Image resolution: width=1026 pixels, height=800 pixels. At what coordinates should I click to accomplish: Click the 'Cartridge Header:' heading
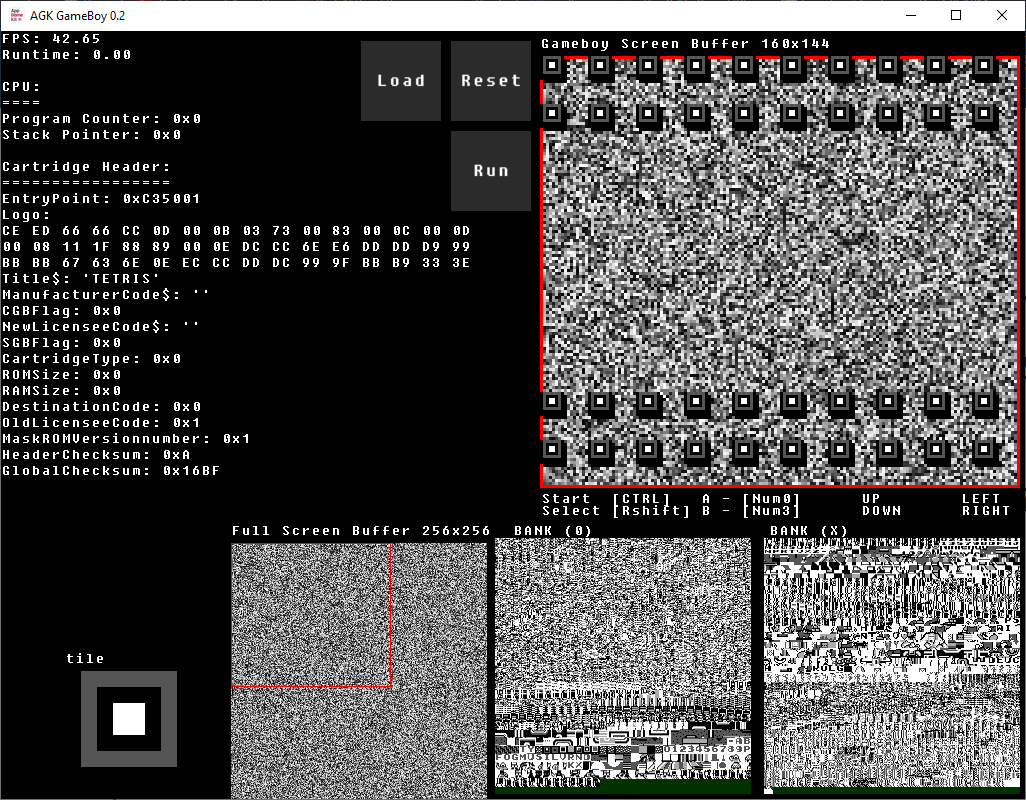[x=86, y=167]
